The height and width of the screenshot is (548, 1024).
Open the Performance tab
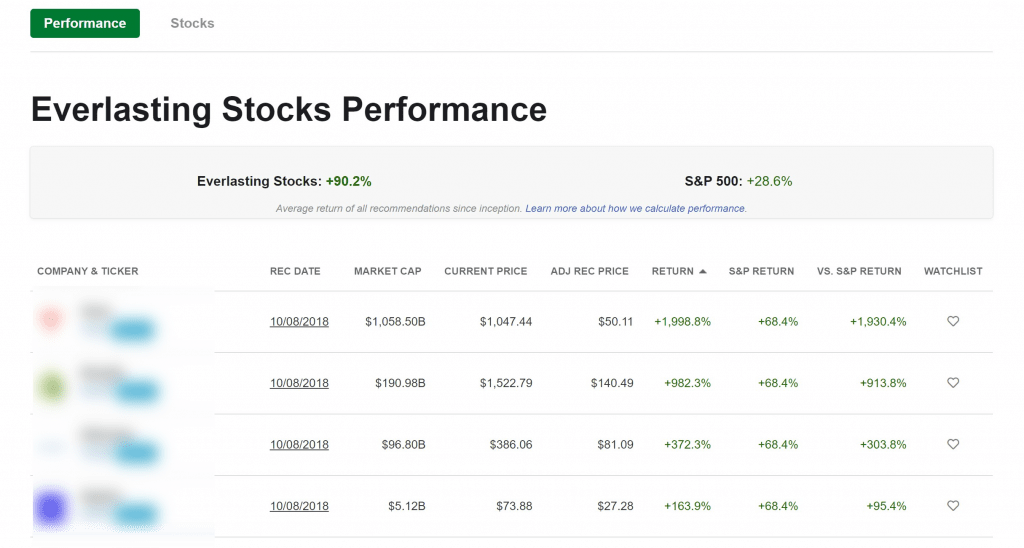pyautogui.click(x=85, y=24)
